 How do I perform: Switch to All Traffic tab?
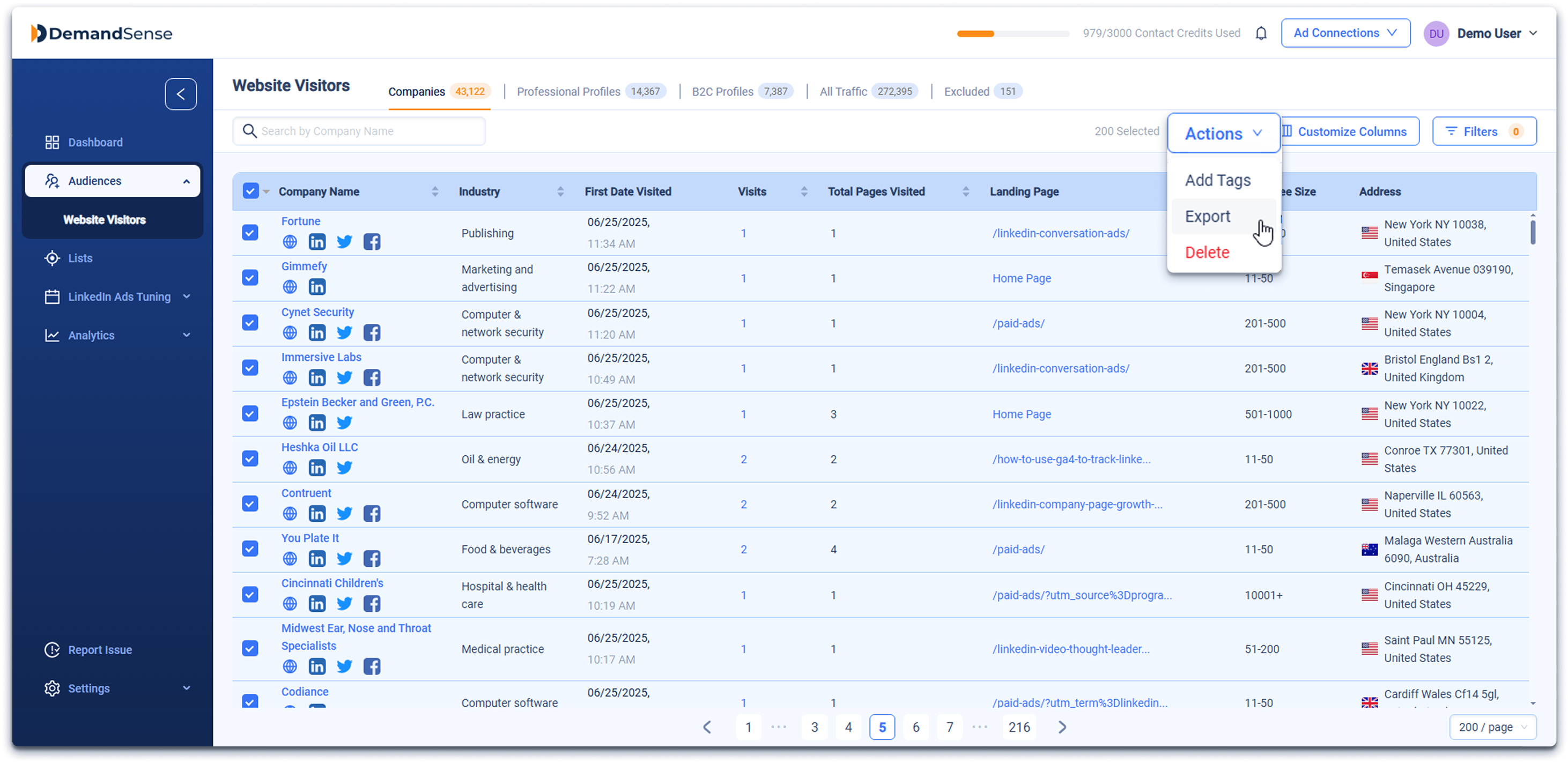click(x=868, y=91)
